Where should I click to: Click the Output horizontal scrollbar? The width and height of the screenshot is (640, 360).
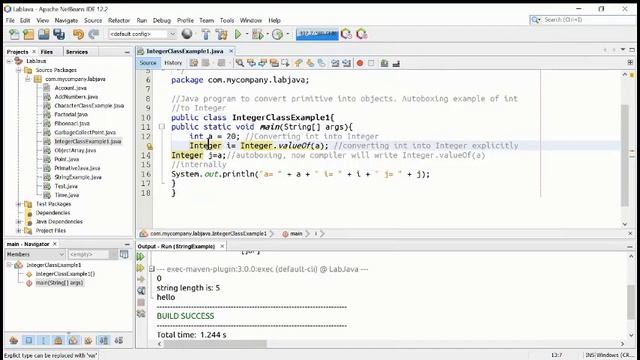(216, 344)
